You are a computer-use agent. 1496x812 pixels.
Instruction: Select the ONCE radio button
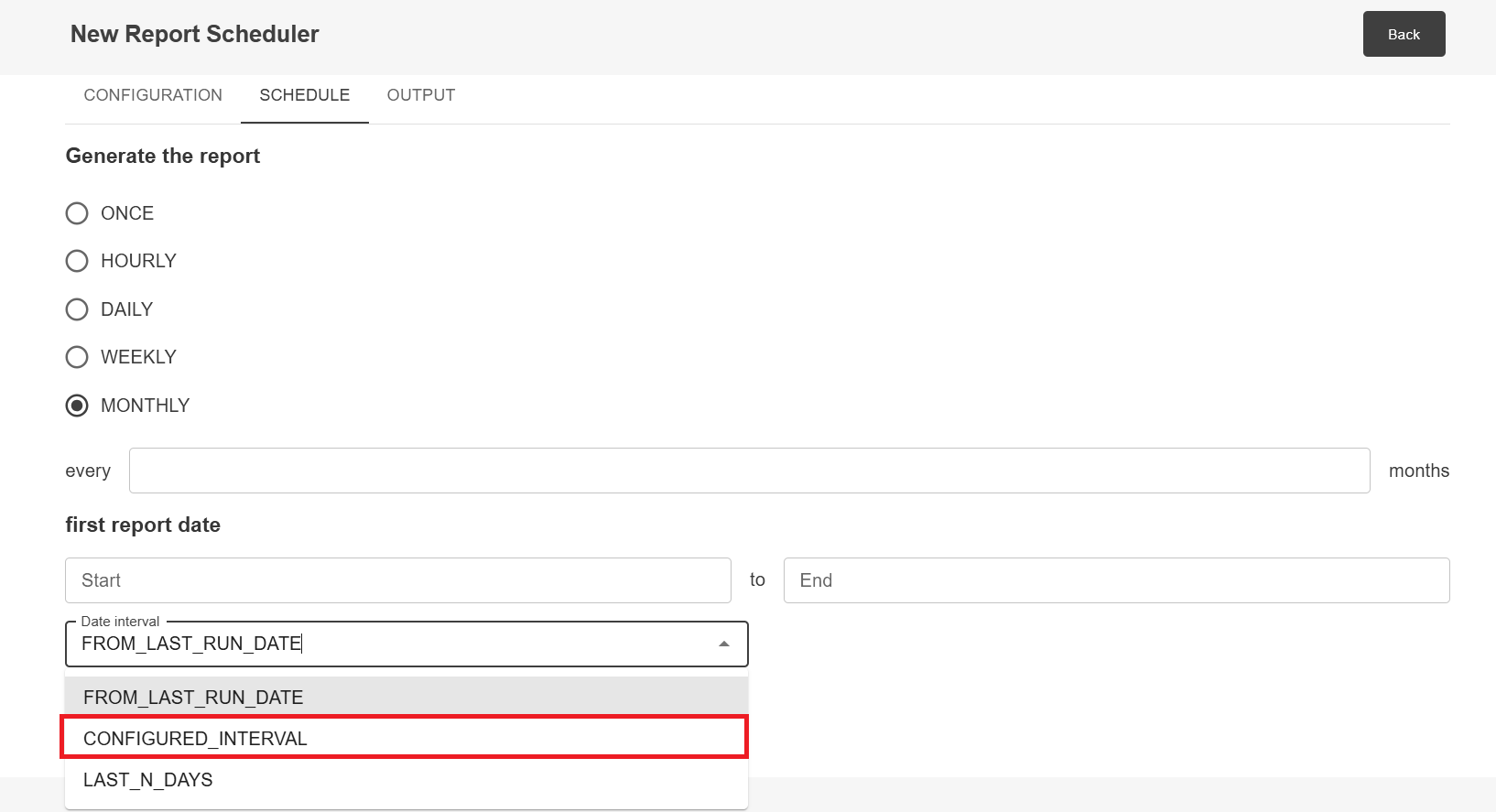(x=77, y=213)
